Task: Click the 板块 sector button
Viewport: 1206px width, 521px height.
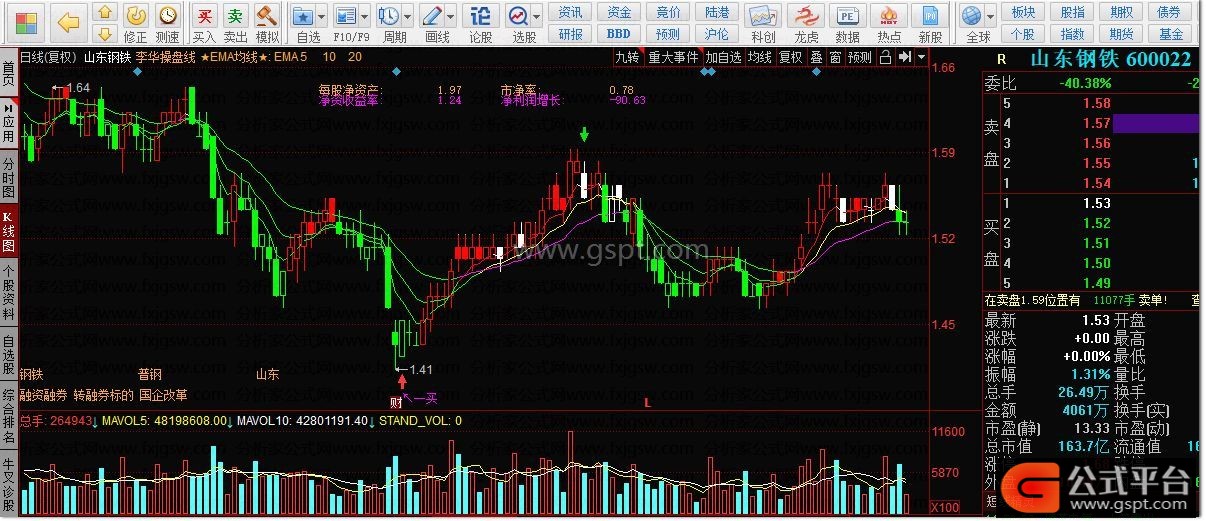Action: pyautogui.click(x=1023, y=12)
